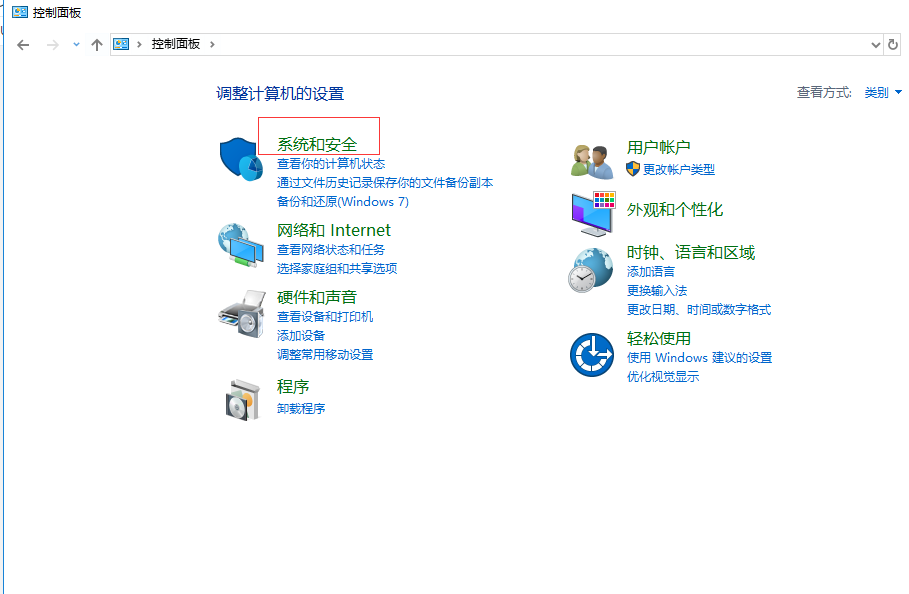
Task: Click the Ease of Access icon
Action: (591, 355)
